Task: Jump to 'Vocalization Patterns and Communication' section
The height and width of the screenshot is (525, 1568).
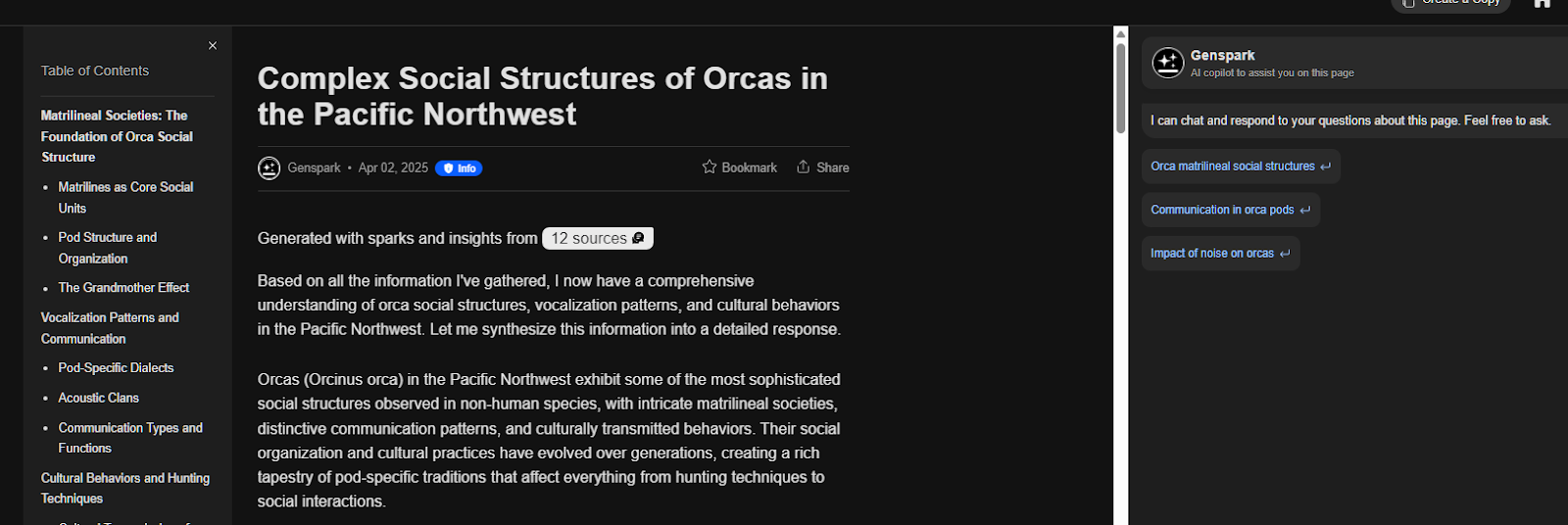Action: click(110, 328)
